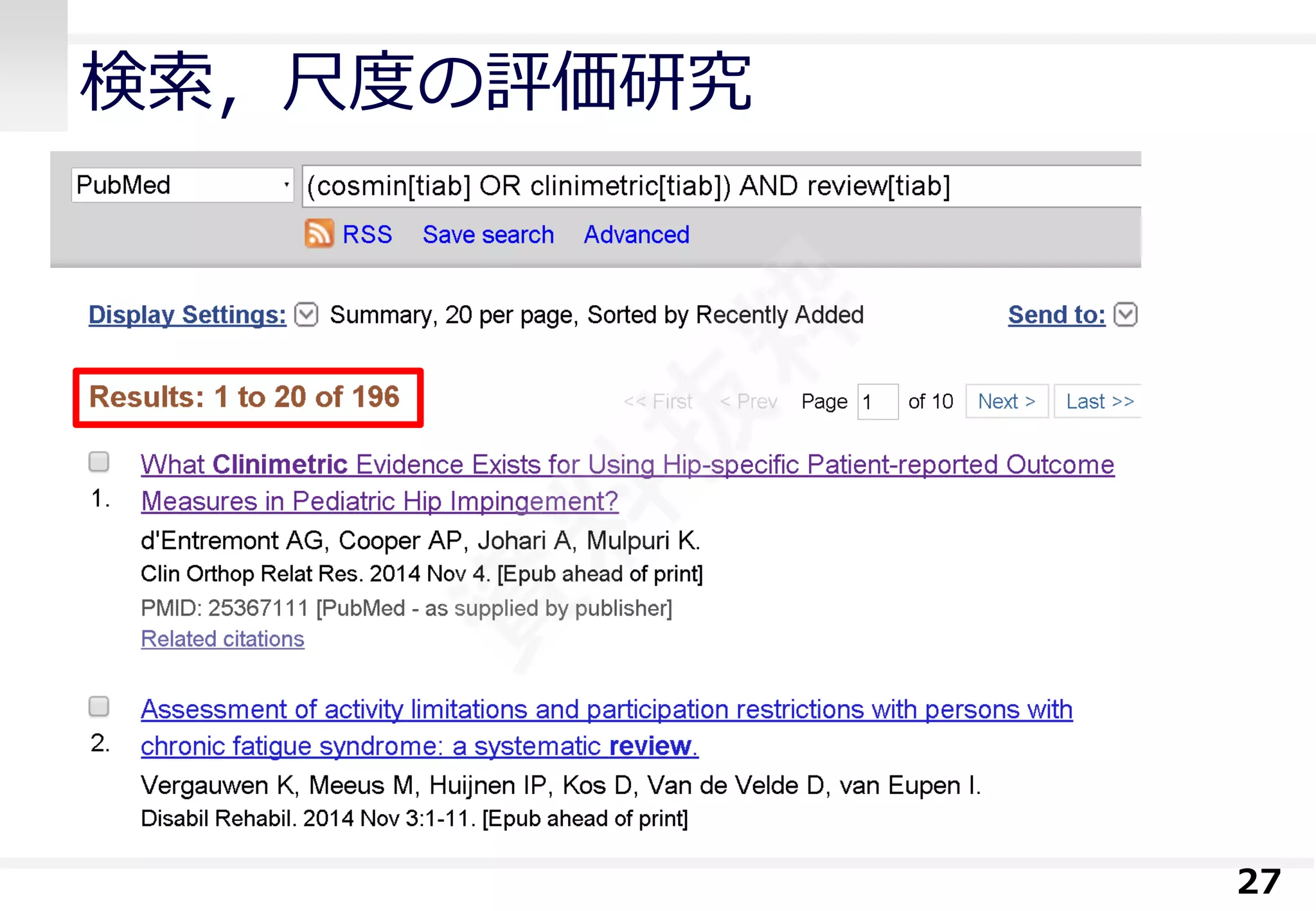Screen dimensions: 1316x911
Task: Click the greyed-out Prev page button
Action: (749, 402)
